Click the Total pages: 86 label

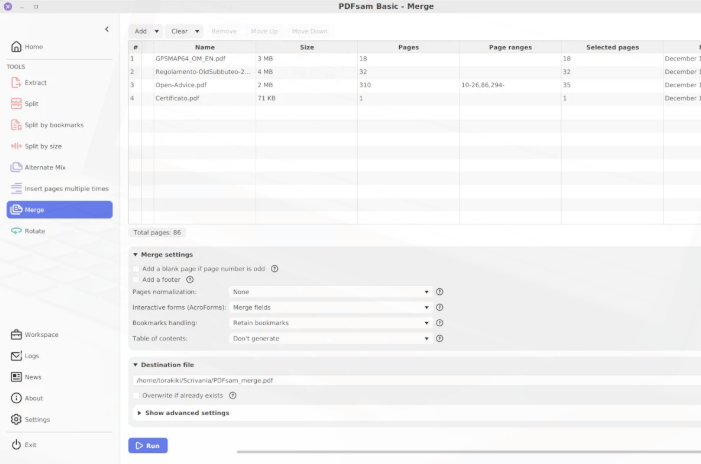[157, 232]
